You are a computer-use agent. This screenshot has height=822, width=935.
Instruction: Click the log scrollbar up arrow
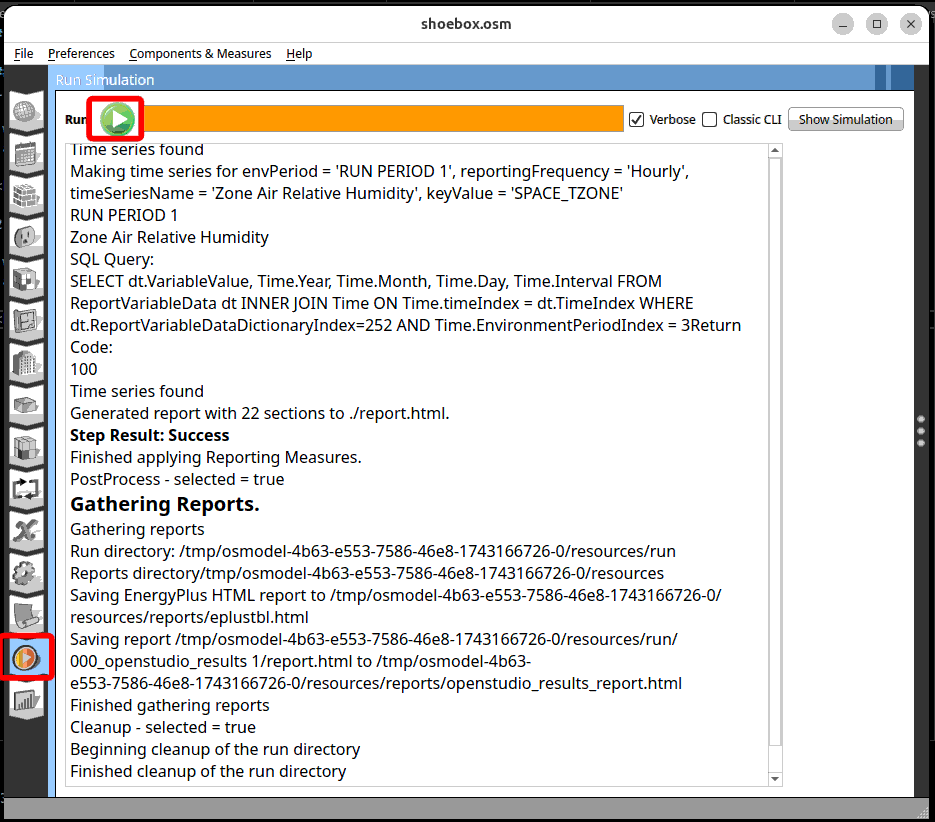coord(775,151)
